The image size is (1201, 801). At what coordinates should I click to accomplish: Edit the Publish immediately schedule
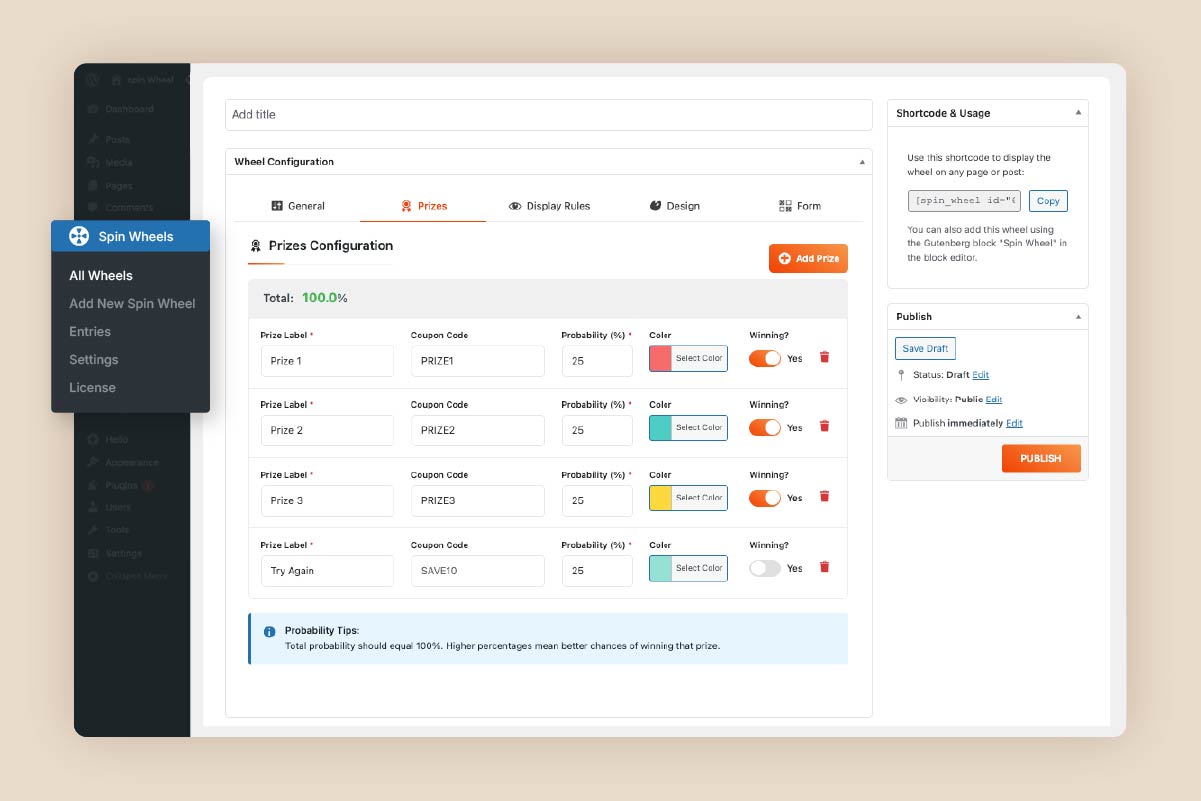click(x=1014, y=424)
